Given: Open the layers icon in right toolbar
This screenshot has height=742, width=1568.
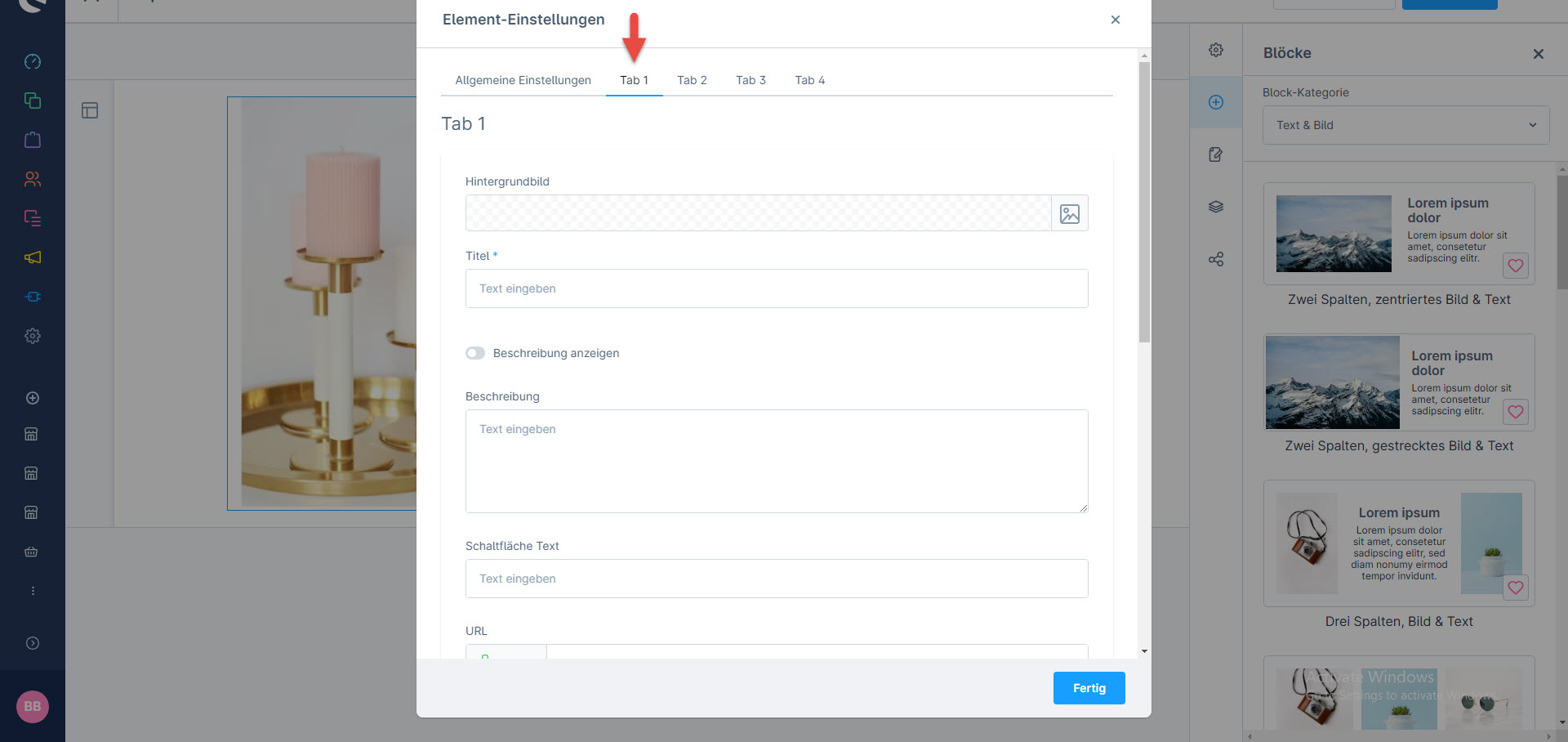Looking at the screenshot, I should [x=1216, y=207].
